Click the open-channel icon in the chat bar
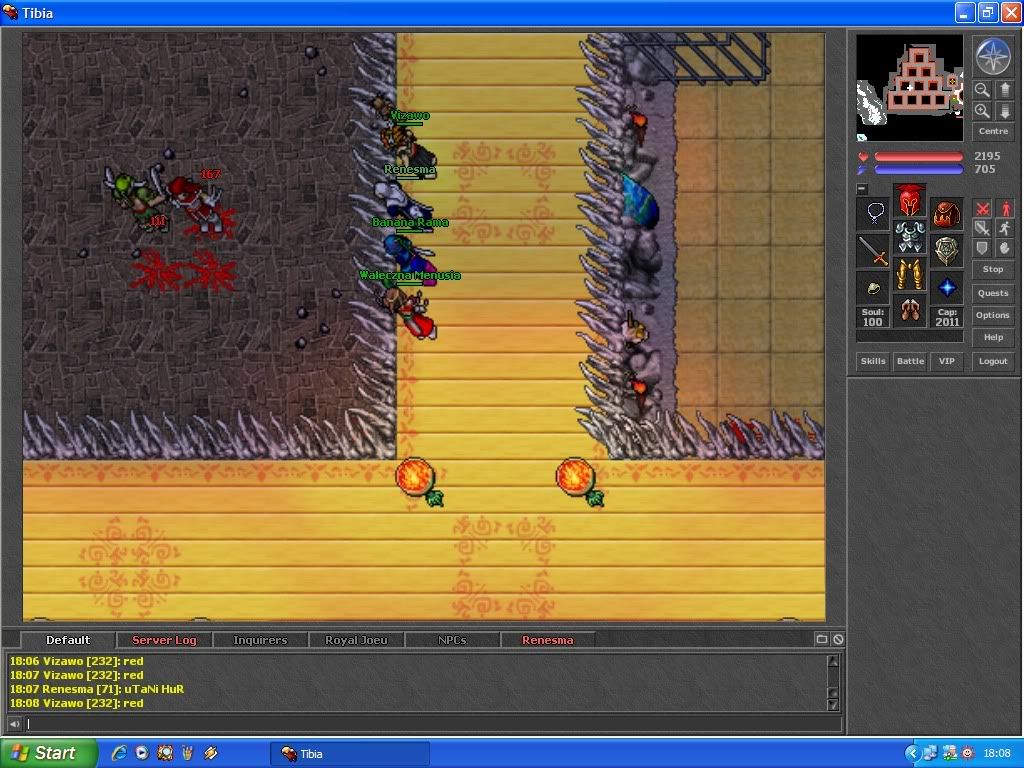This screenshot has height=768, width=1024. 822,639
